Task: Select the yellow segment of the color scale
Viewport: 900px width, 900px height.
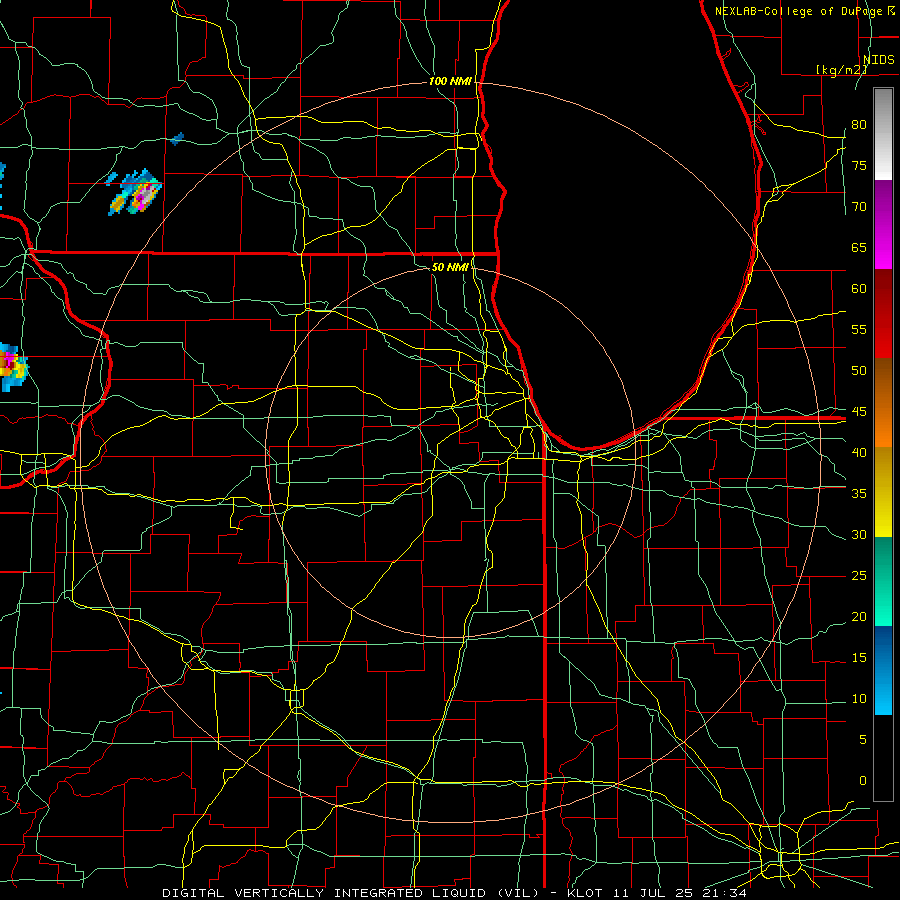Action: click(883, 492)
